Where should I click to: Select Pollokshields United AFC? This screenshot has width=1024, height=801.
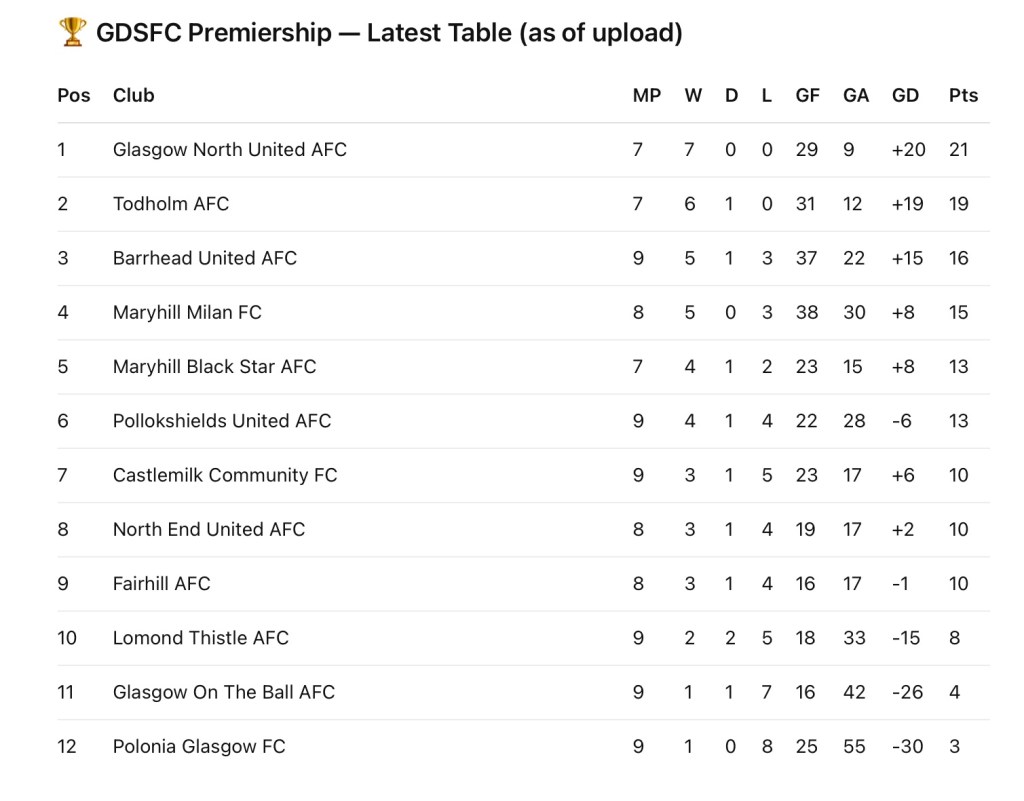pyautogui.click(x=221, y=421)
